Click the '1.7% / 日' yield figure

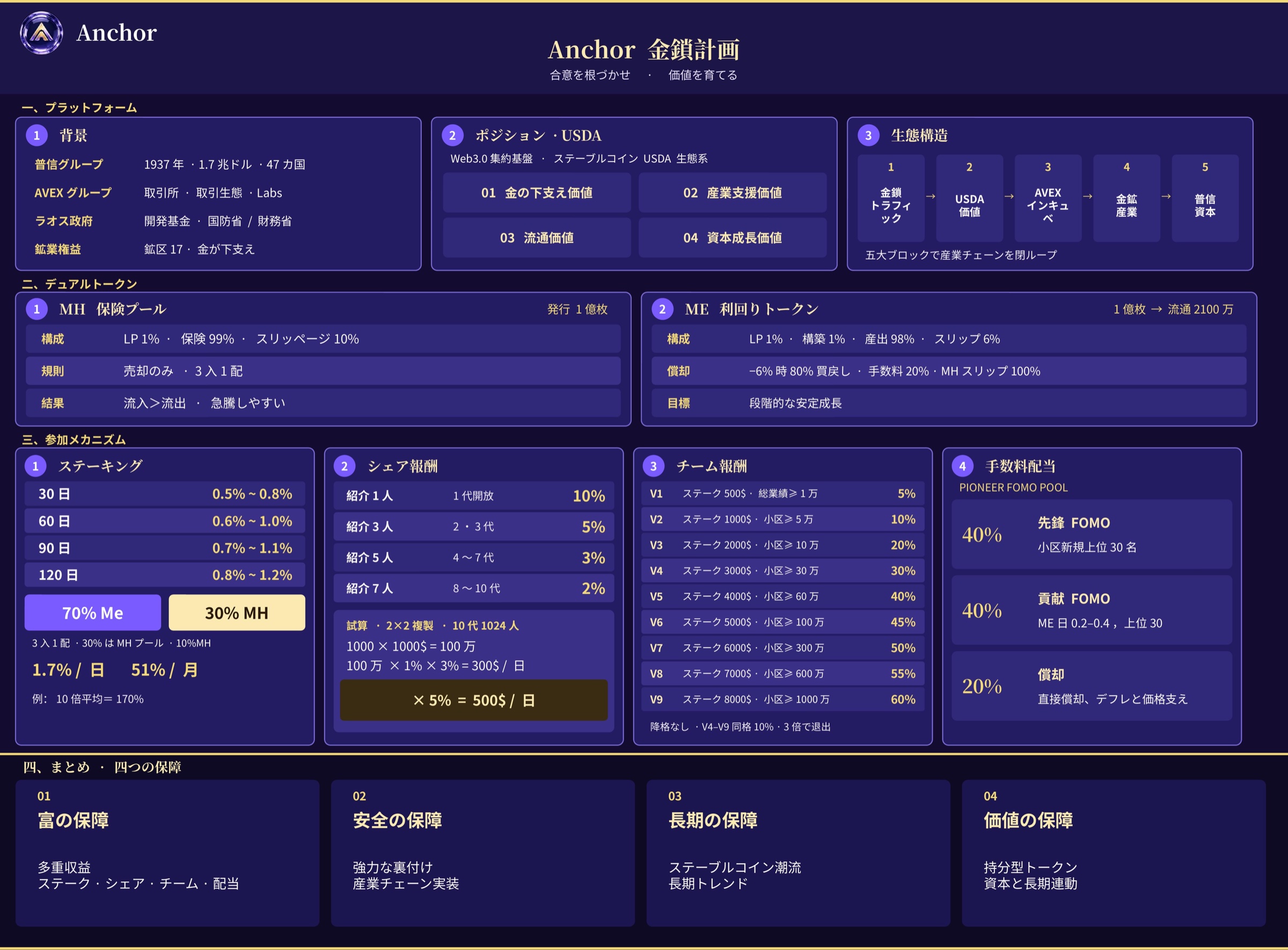tap(69, 670)
